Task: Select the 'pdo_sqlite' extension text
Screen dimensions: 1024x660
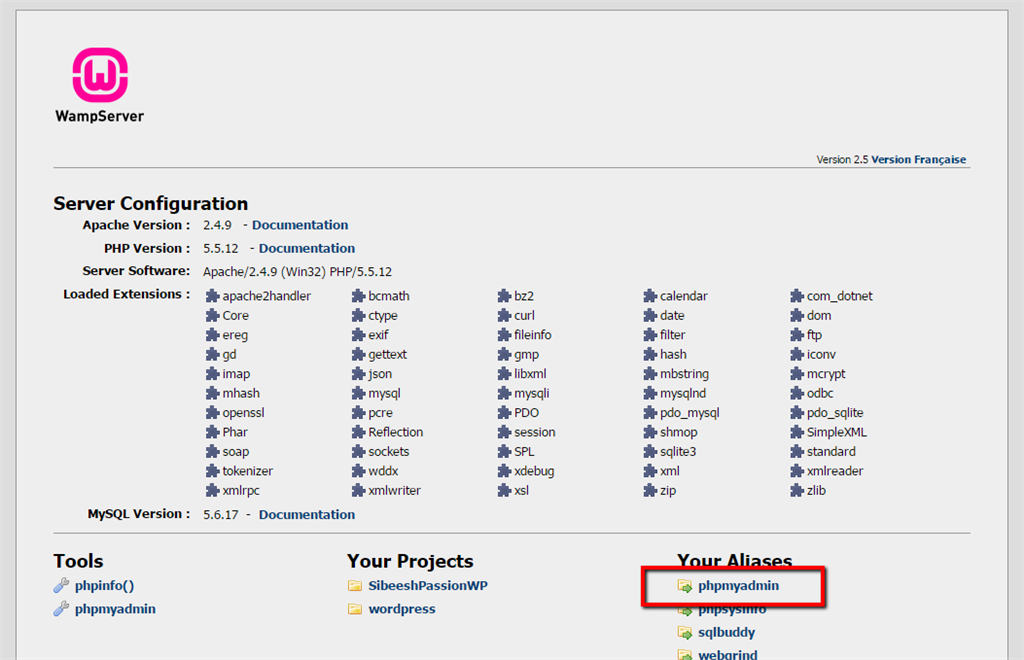Action: (x=835, y=413)
